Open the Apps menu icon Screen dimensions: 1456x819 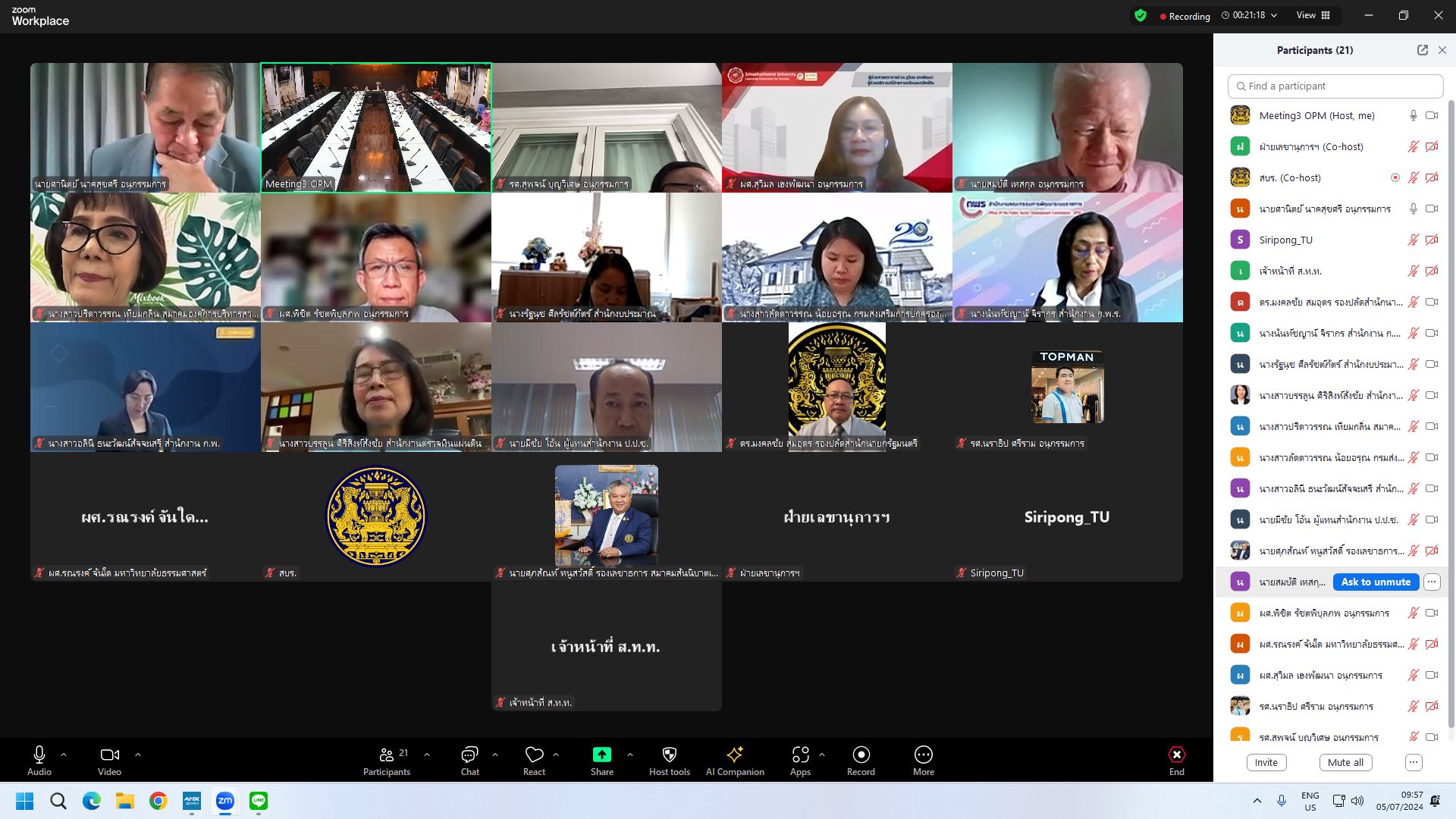(800, 761)
